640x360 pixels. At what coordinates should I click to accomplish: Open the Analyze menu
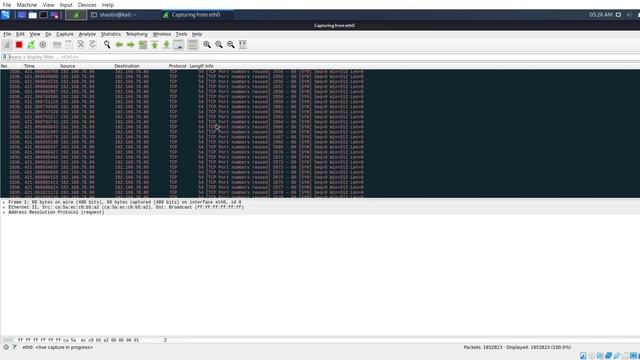tap(87, 34)
